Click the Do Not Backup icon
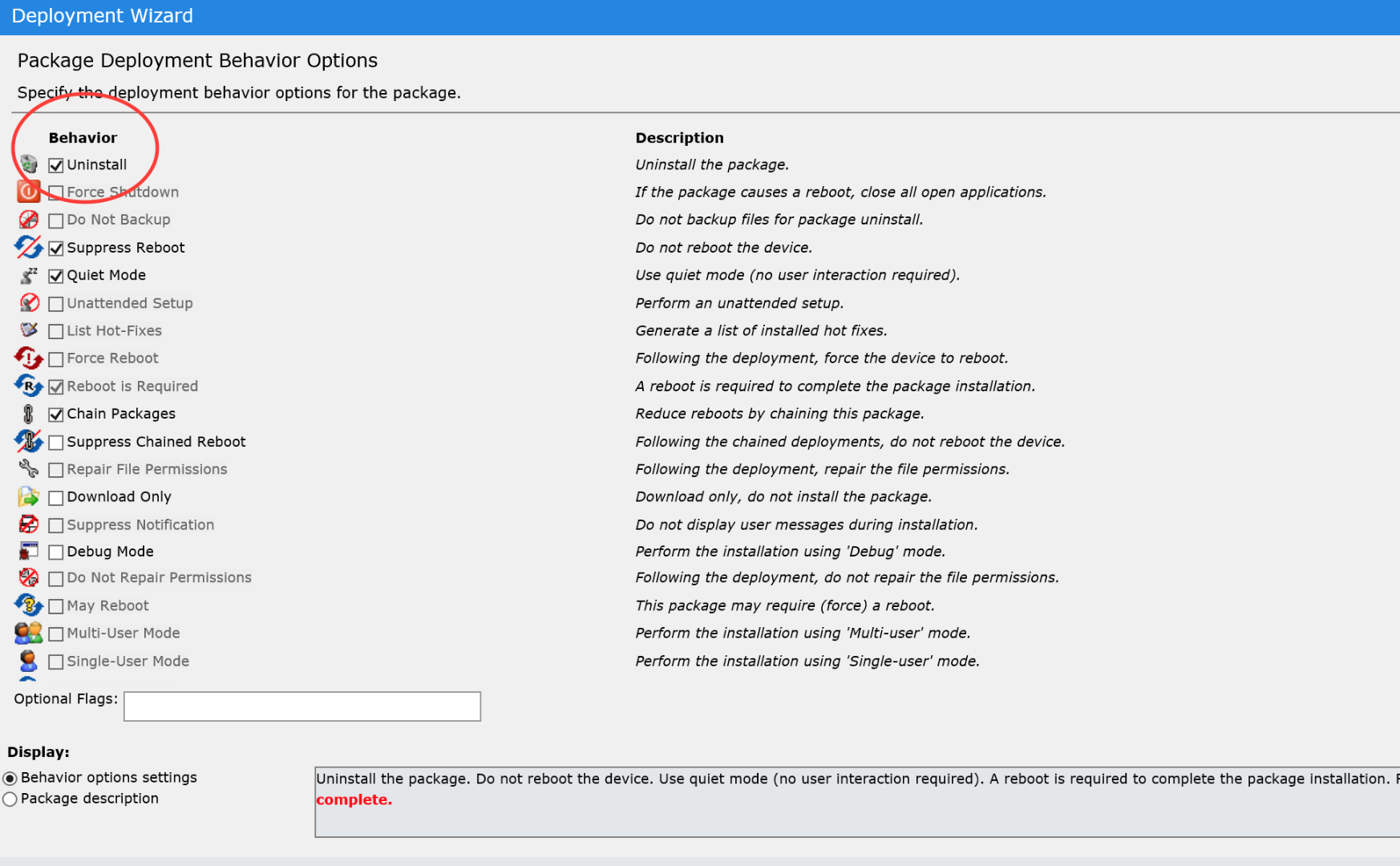1400x866 pixels. [x=29, y=219]
